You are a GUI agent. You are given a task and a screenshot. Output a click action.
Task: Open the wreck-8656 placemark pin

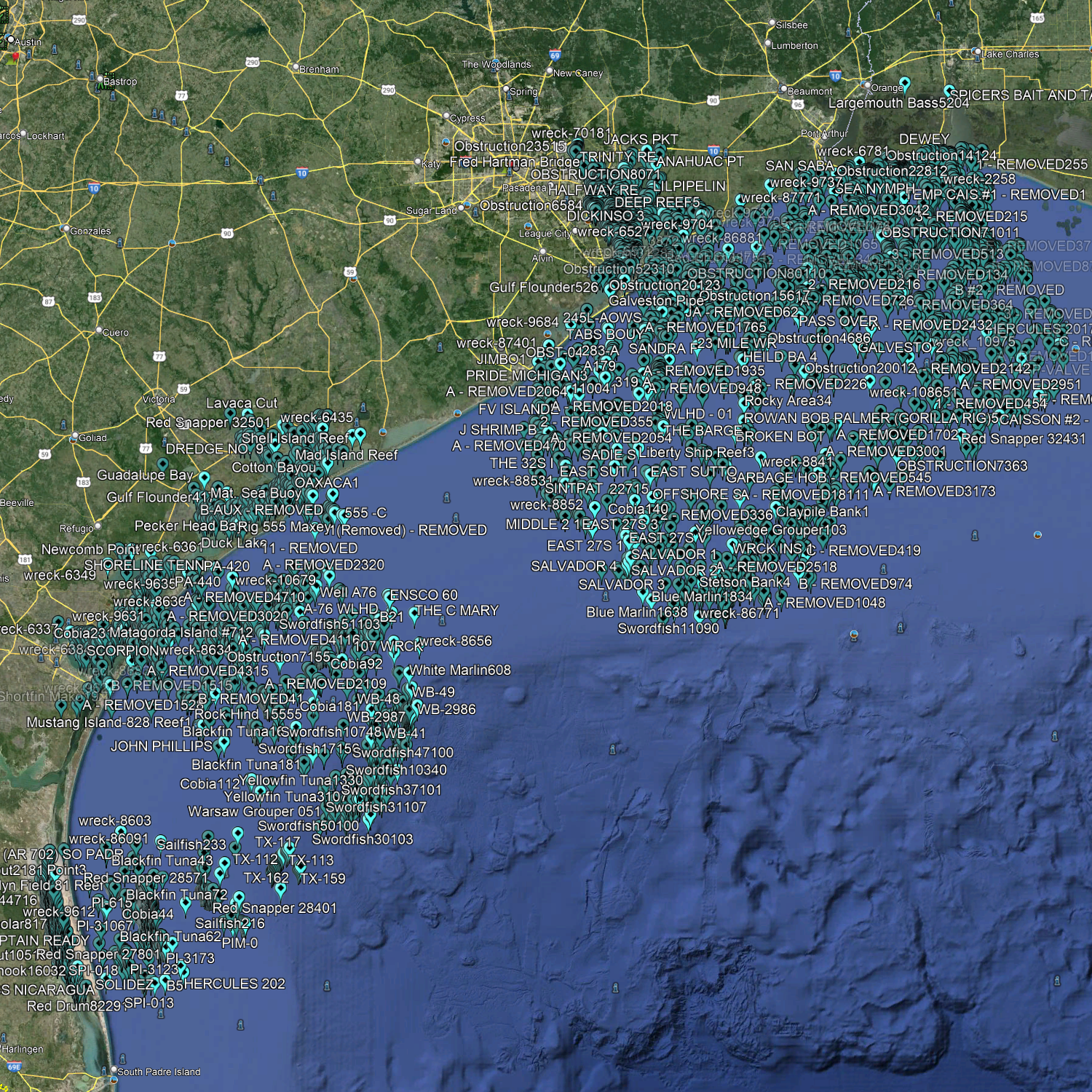418,645
